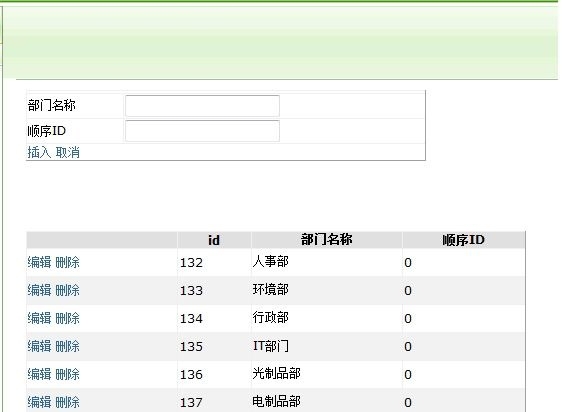The height and width of the screenshot is (412, 565).
Task: Edit the 人事部 row (id 132)
Action: 39,262
